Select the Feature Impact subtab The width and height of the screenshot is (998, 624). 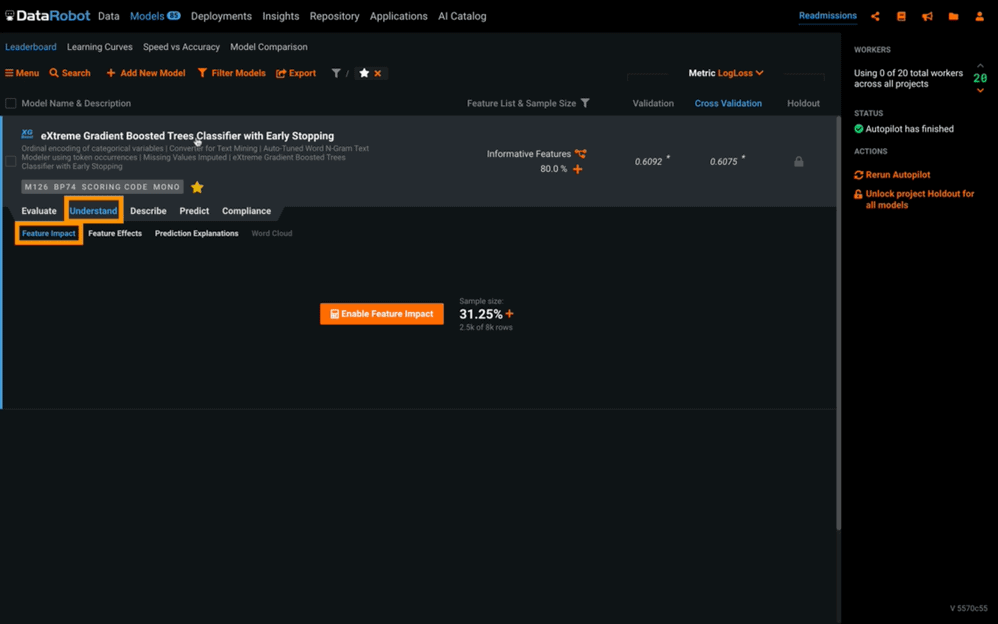[x=48, y=234]
